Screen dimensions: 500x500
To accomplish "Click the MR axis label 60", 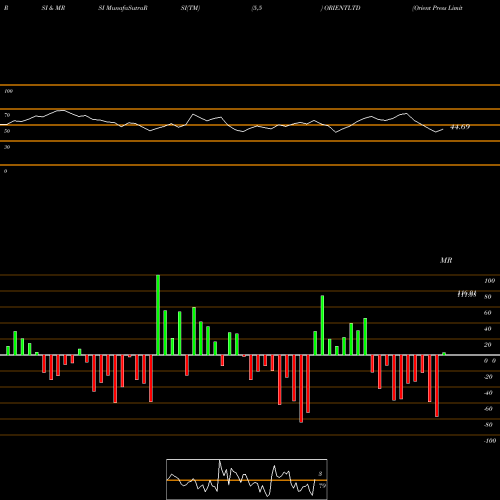I will pos(488,313).
